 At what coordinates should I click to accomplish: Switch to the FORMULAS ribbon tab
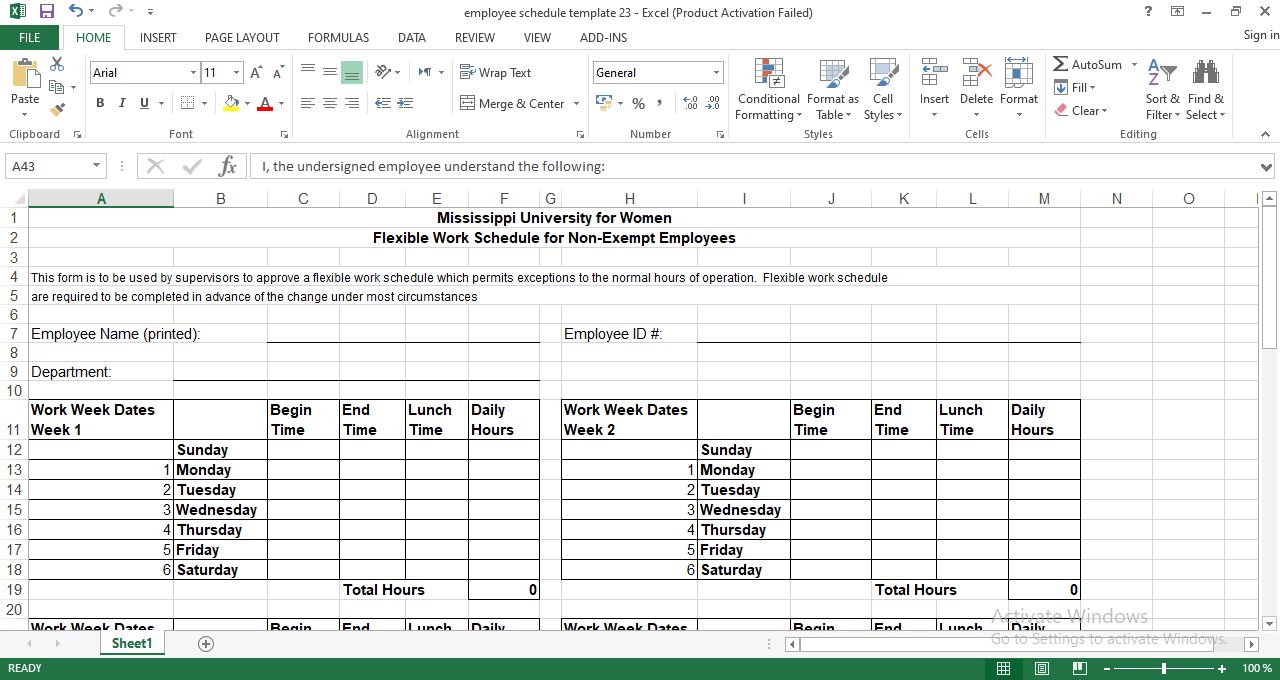[x=338, y=37]
